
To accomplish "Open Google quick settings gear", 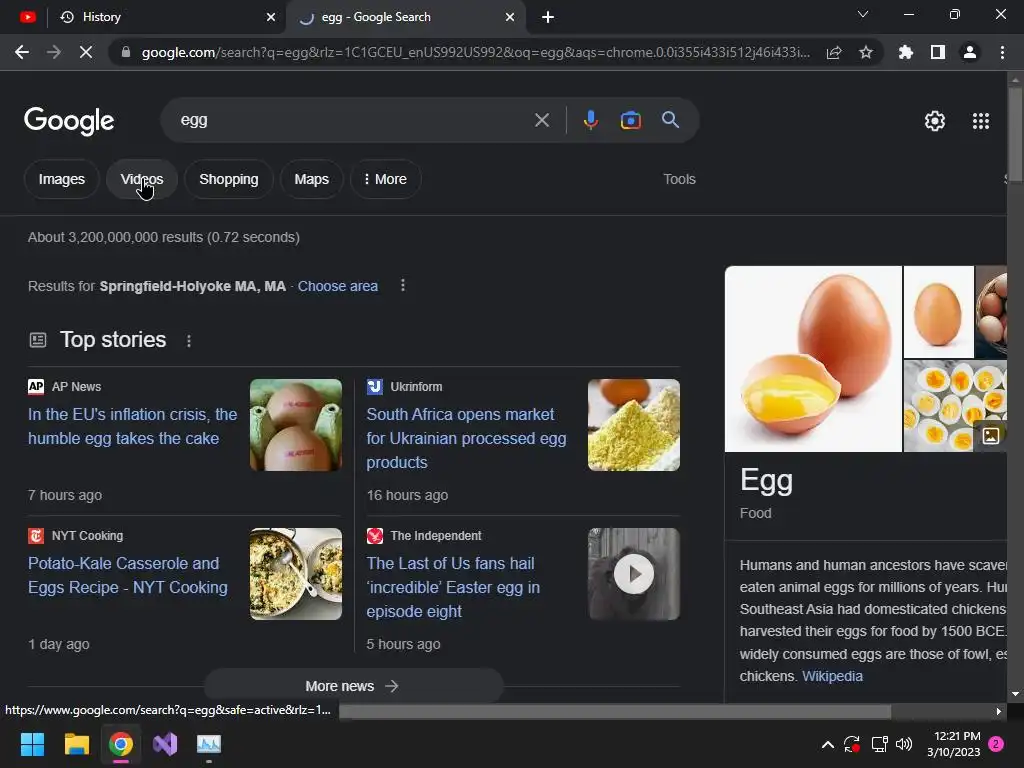I will tap(935, 121).
